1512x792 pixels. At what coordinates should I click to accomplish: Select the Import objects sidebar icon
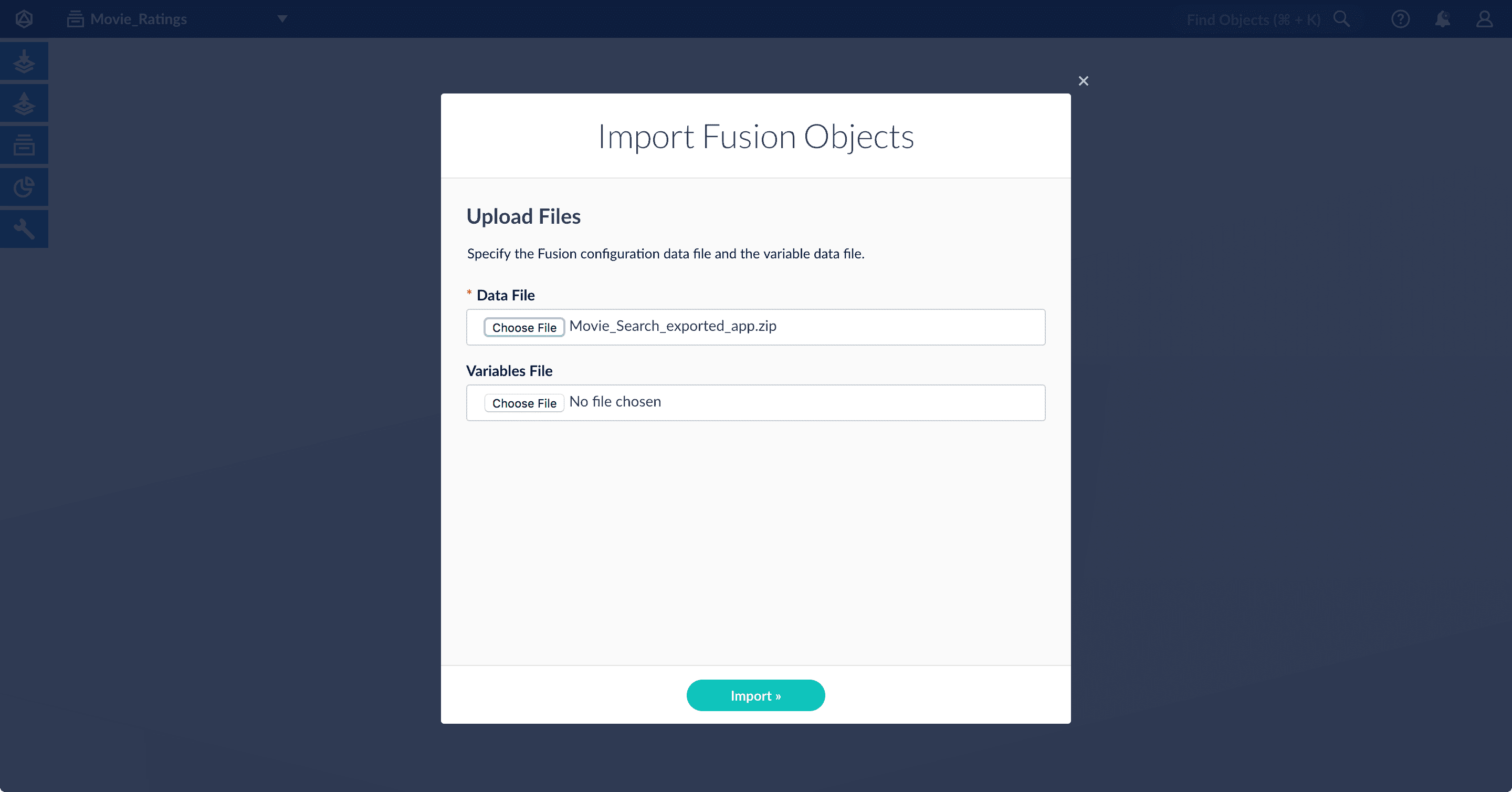coord(24,61)
